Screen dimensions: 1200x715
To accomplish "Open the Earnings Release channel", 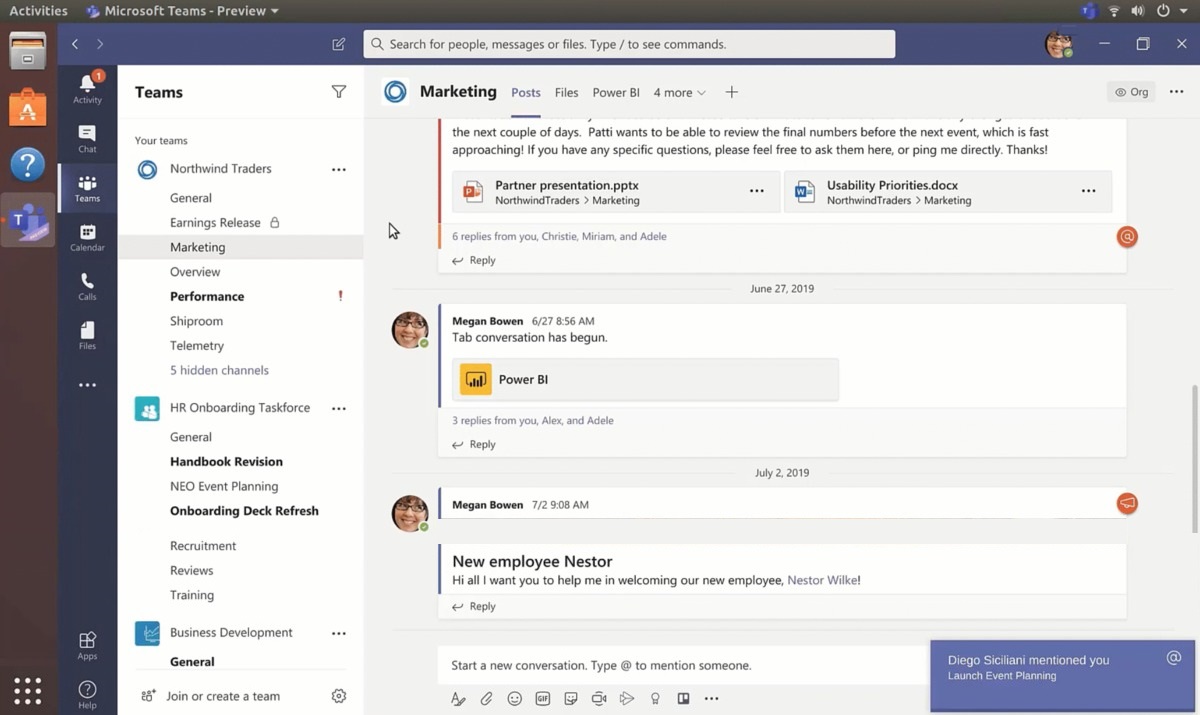I will pos(215,223).
